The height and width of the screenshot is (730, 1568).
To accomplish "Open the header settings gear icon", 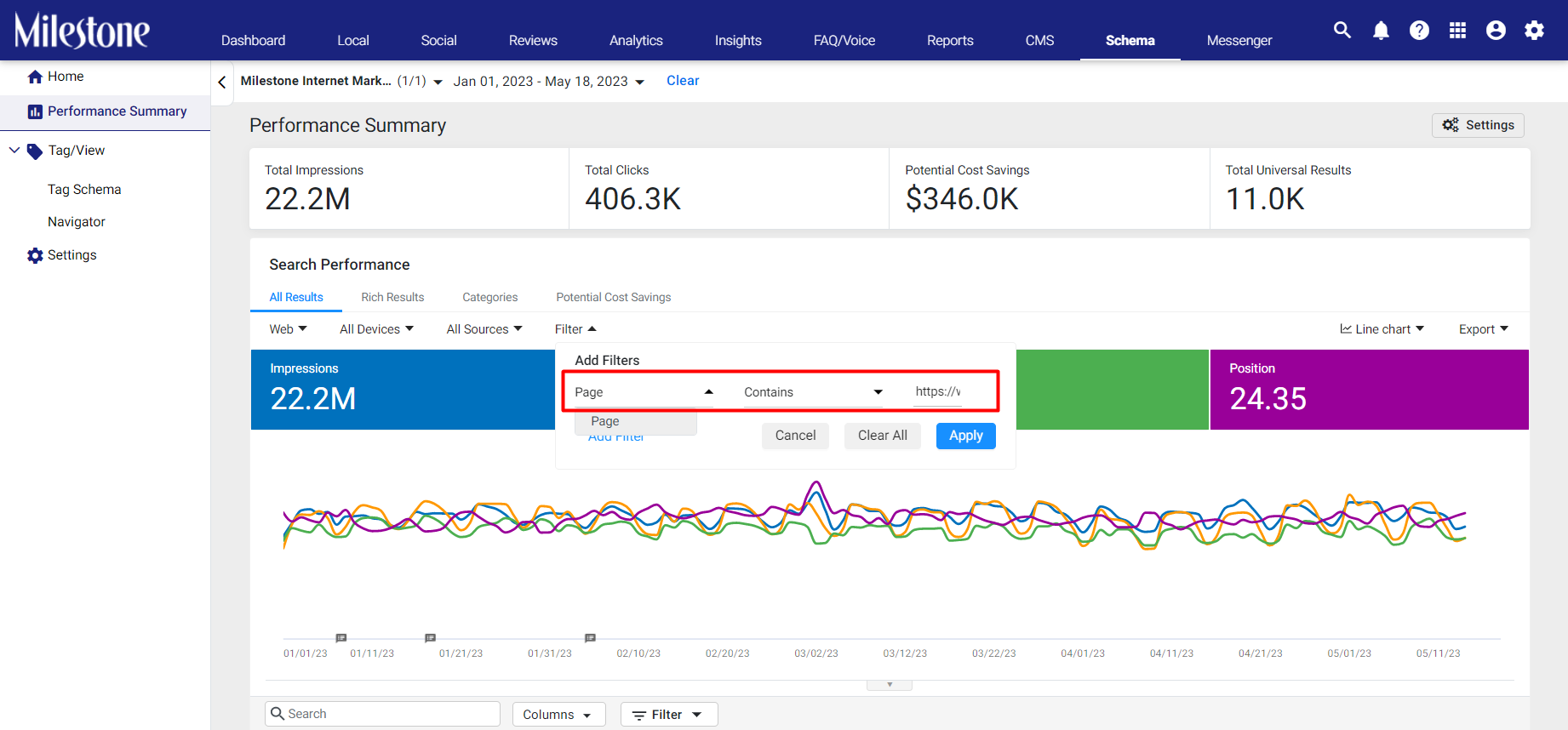I will click(1534, 31).
